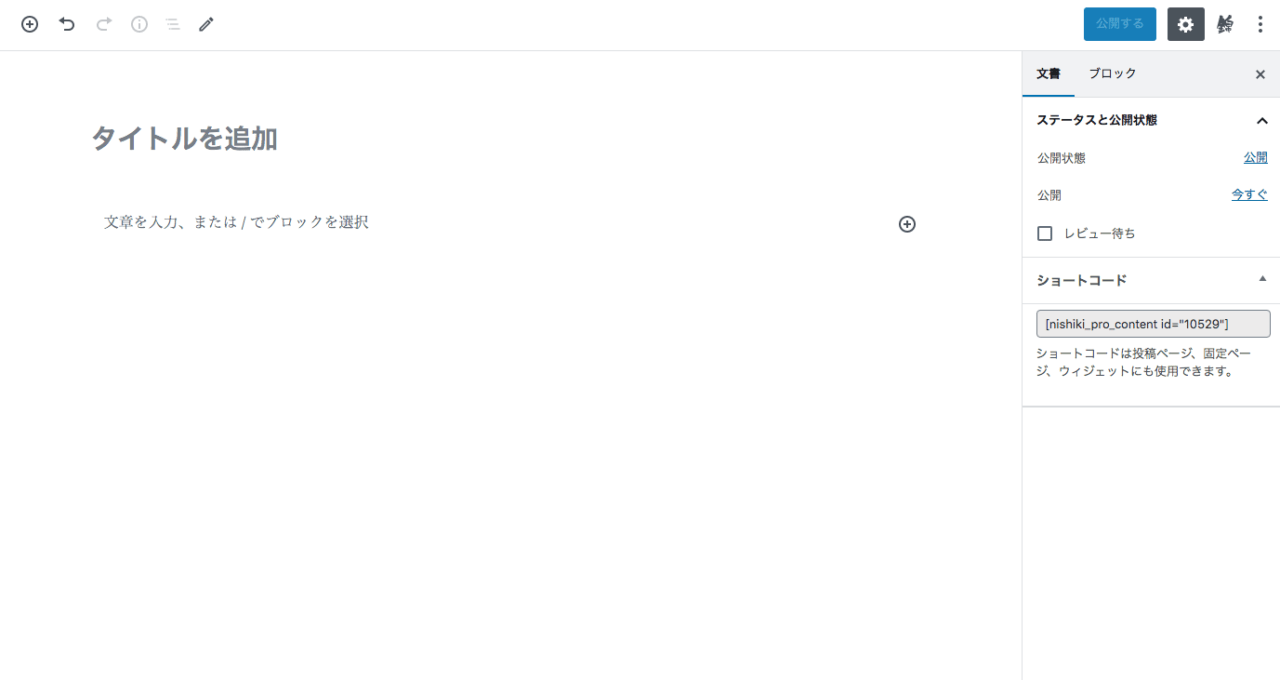Open publish date 今すぐ link
Screen dimensions: 1280x680
[1249, 195]
